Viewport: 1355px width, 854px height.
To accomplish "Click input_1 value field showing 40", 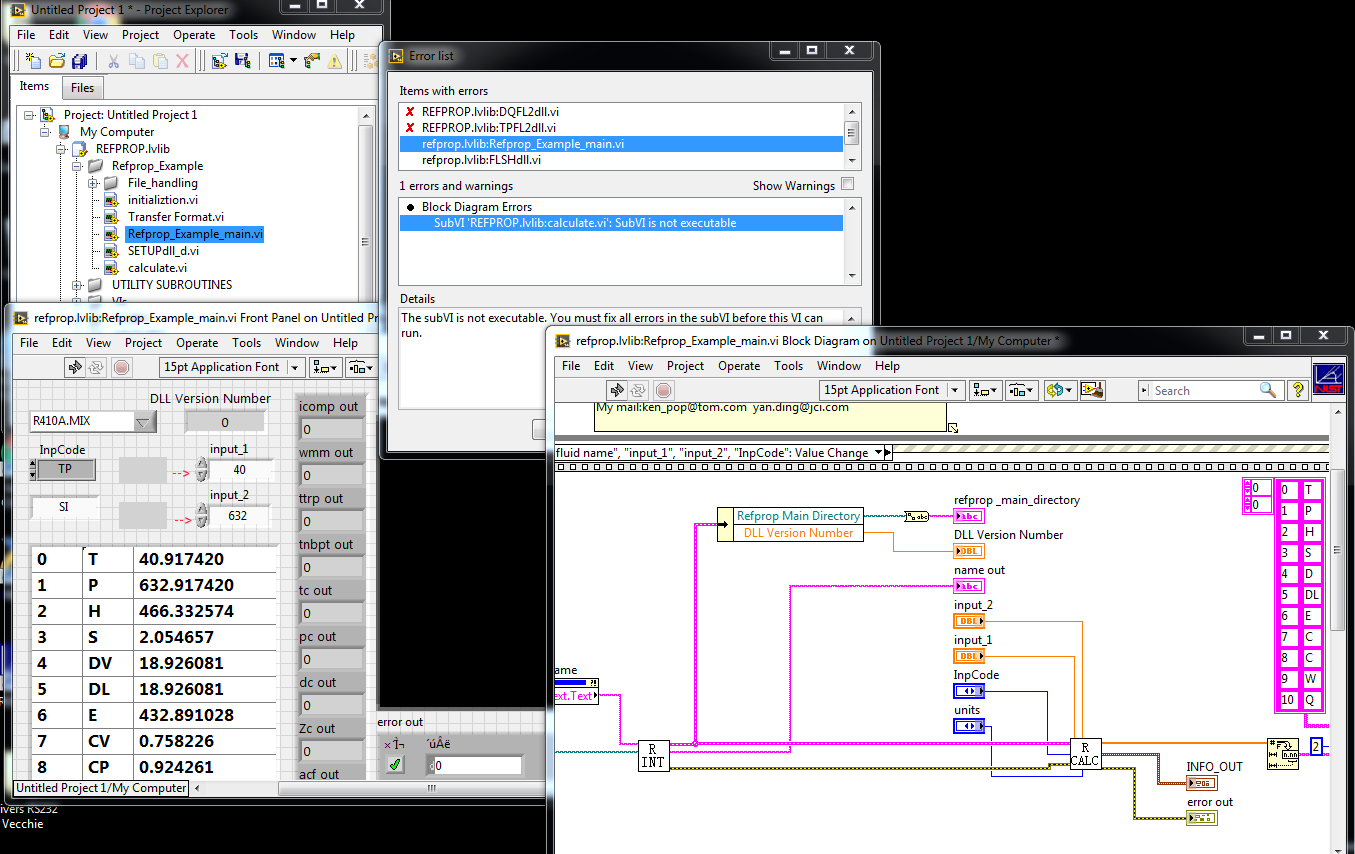I will [241, 470].
